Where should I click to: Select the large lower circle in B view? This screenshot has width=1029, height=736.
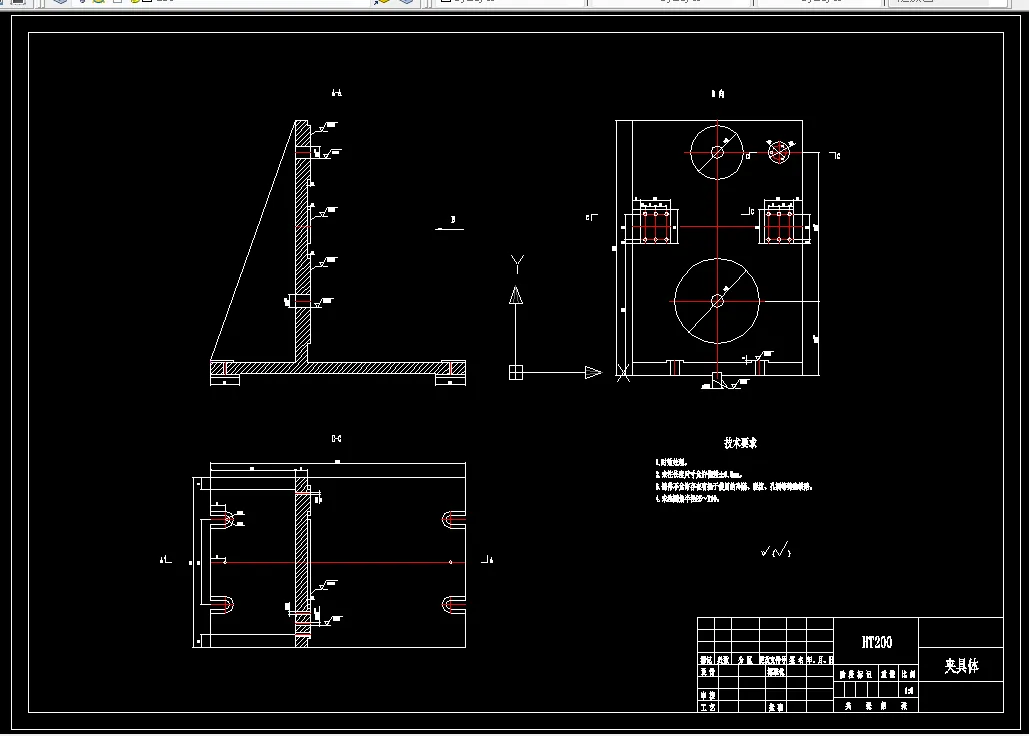(717, 301)
